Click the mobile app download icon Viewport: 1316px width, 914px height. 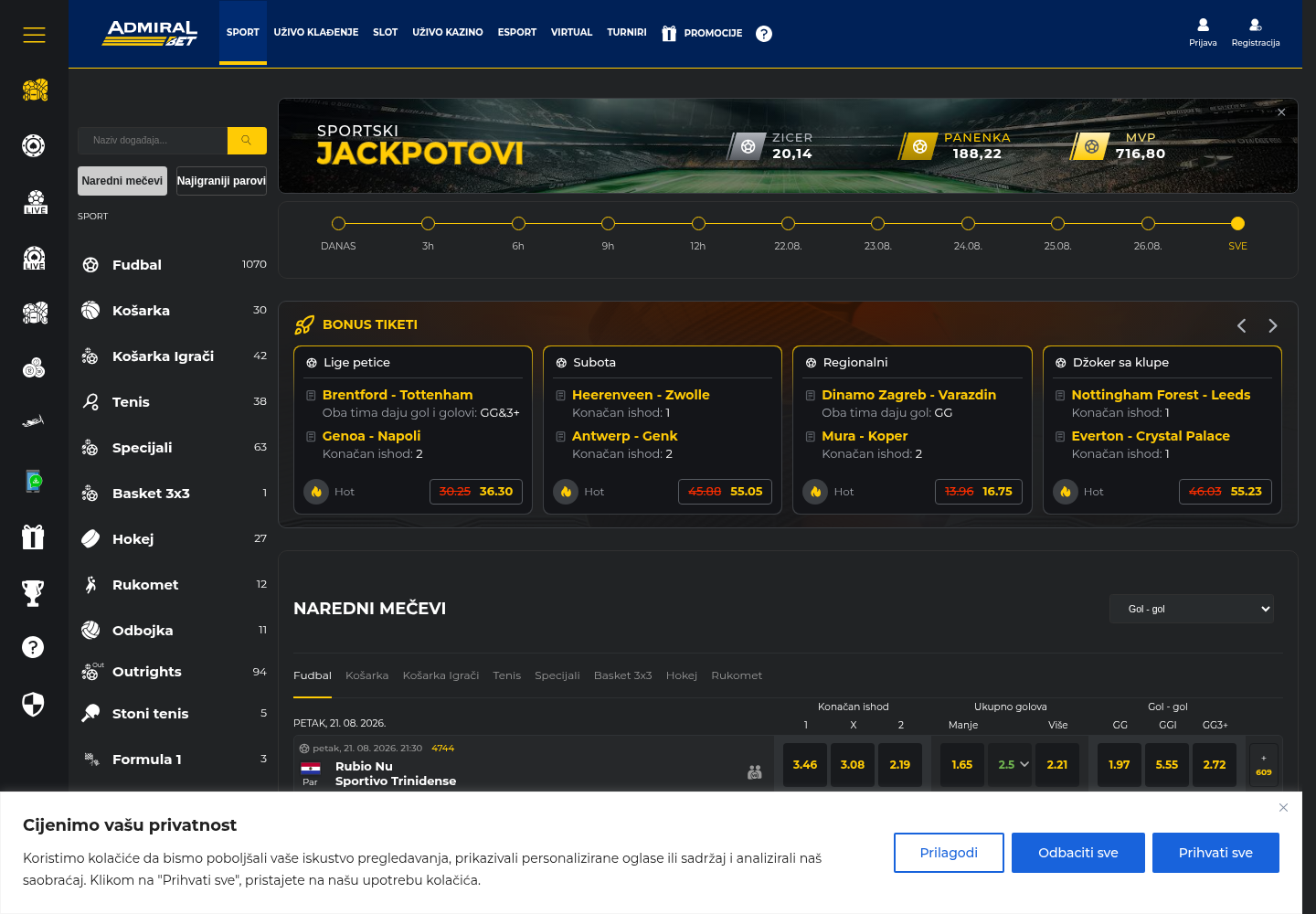pyautogui.click(x=34, y=481)
